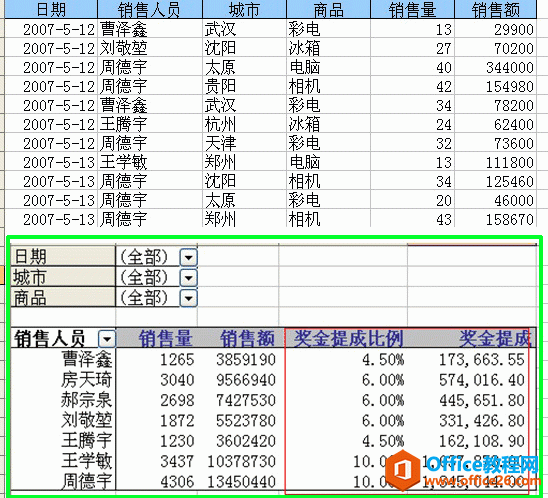This screenshot has width=548, height=498.
Task: Select pivot row label 郝宗泉
Action: (x=87, y=400)
